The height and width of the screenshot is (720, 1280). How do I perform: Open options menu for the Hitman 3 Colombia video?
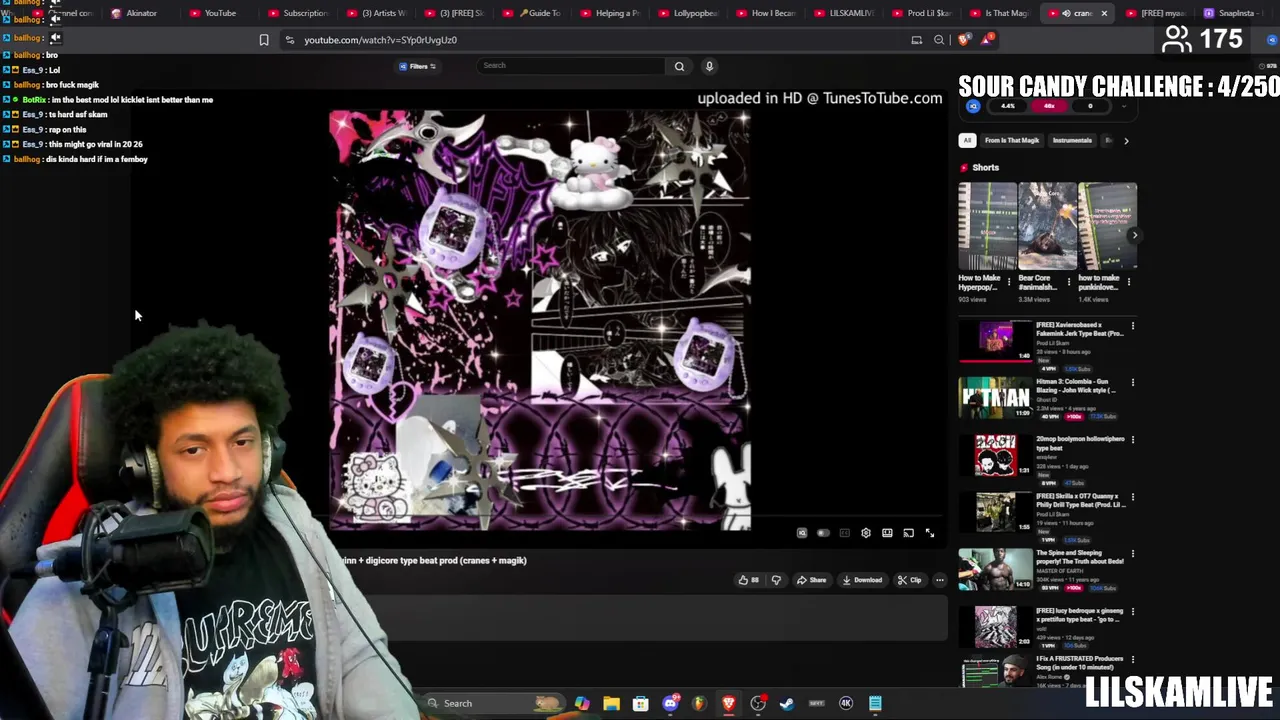pyautogui.click(x=1133, y=383)
